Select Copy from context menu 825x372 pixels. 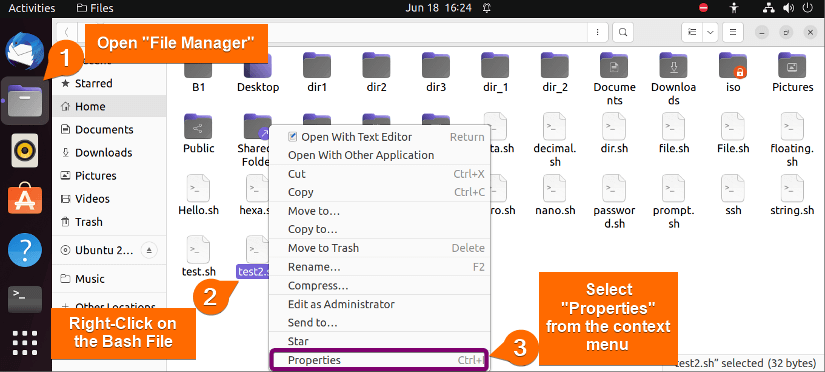click(x=379, y=193)
